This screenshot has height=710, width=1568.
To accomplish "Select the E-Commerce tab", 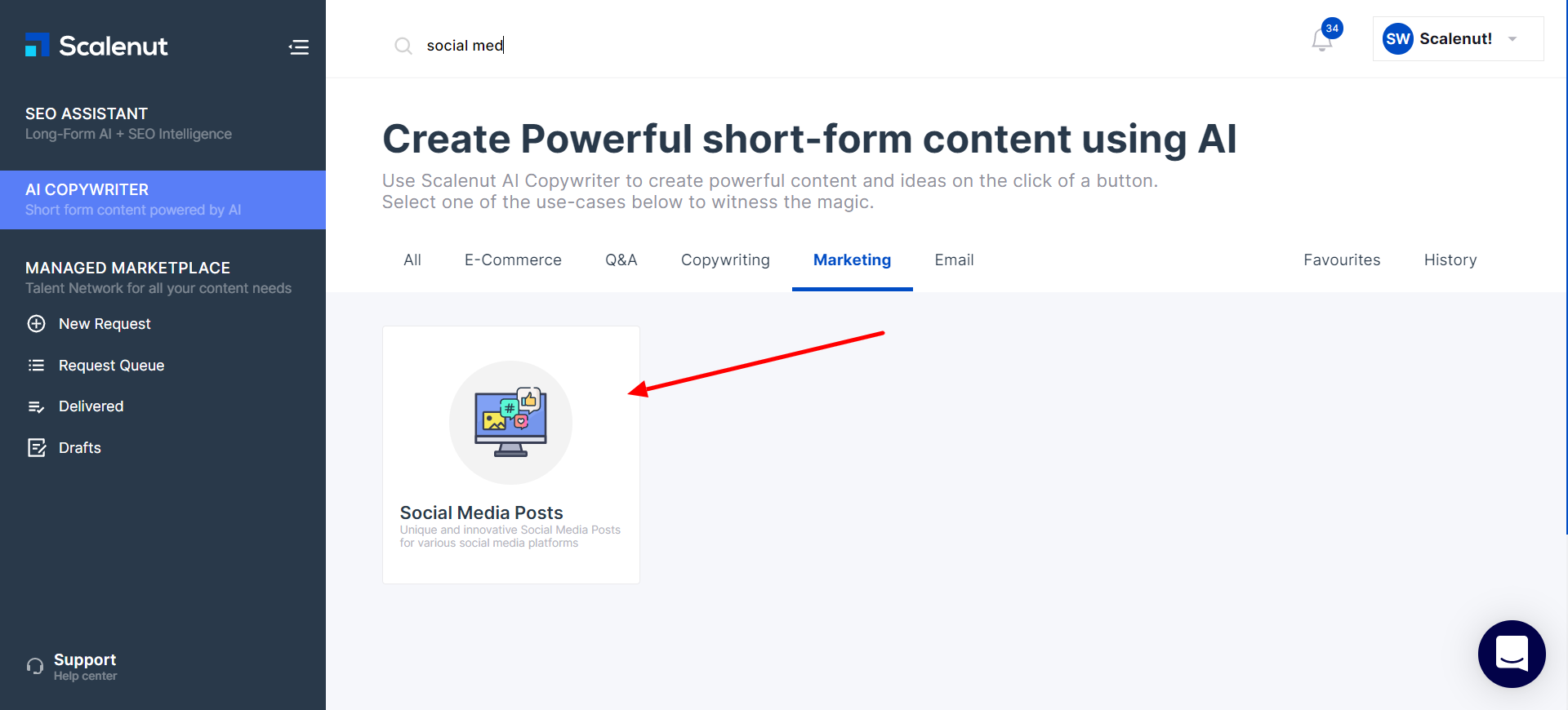I will [513, 260].
